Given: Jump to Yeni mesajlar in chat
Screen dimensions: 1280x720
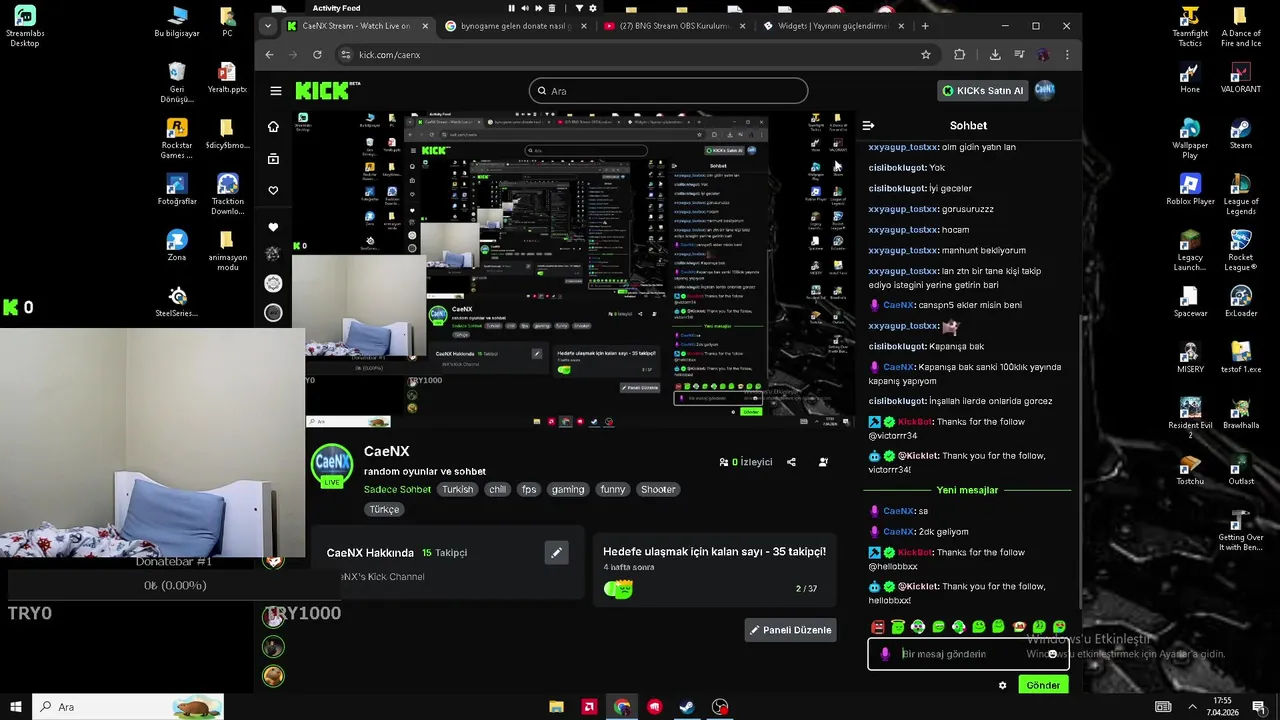Looking at the screenshot, I should tap(967, 490).
